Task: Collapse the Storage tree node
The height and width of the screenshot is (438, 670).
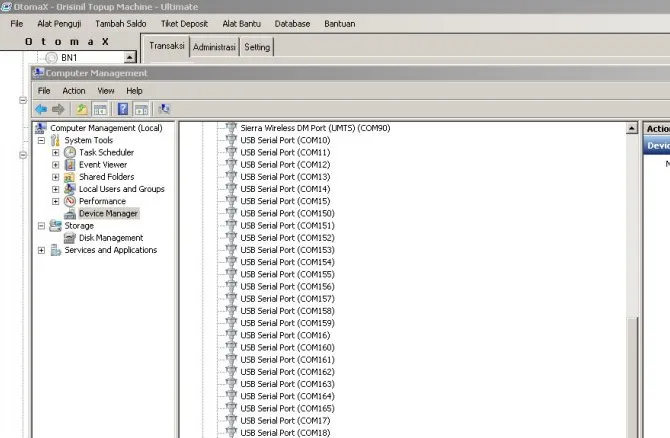Action: click(41, 226)
